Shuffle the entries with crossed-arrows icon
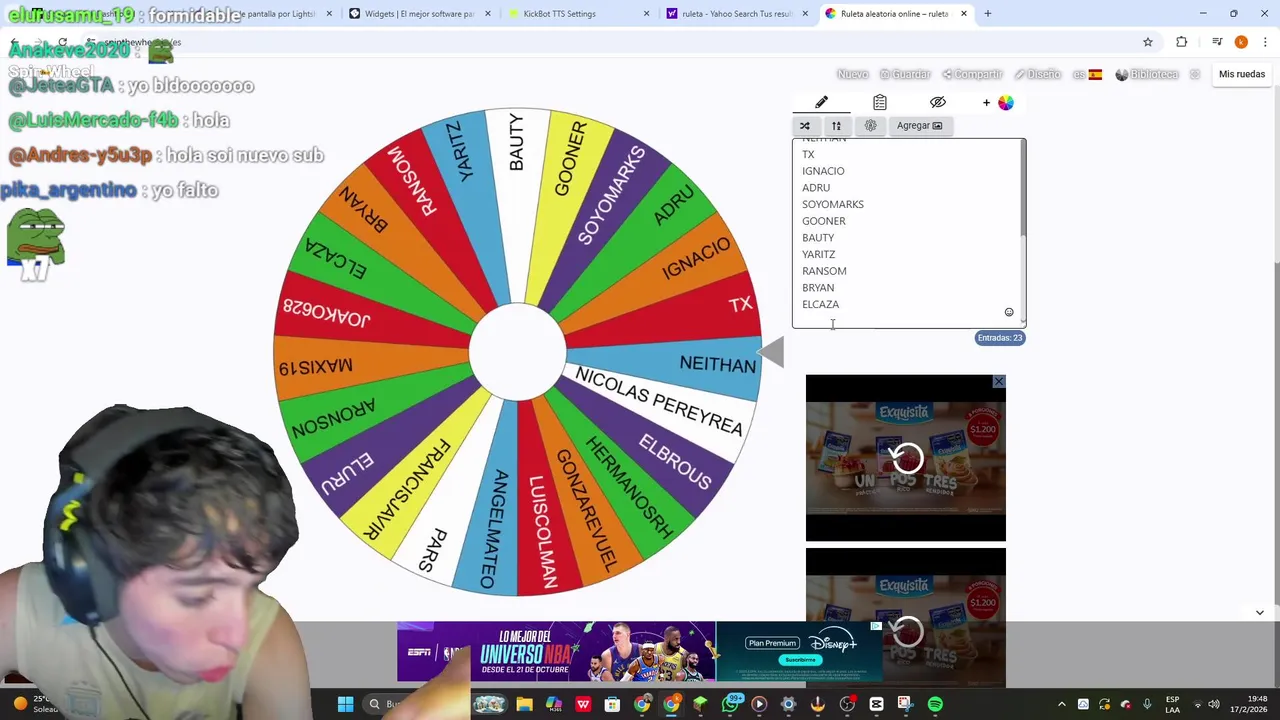 (804, 126)
